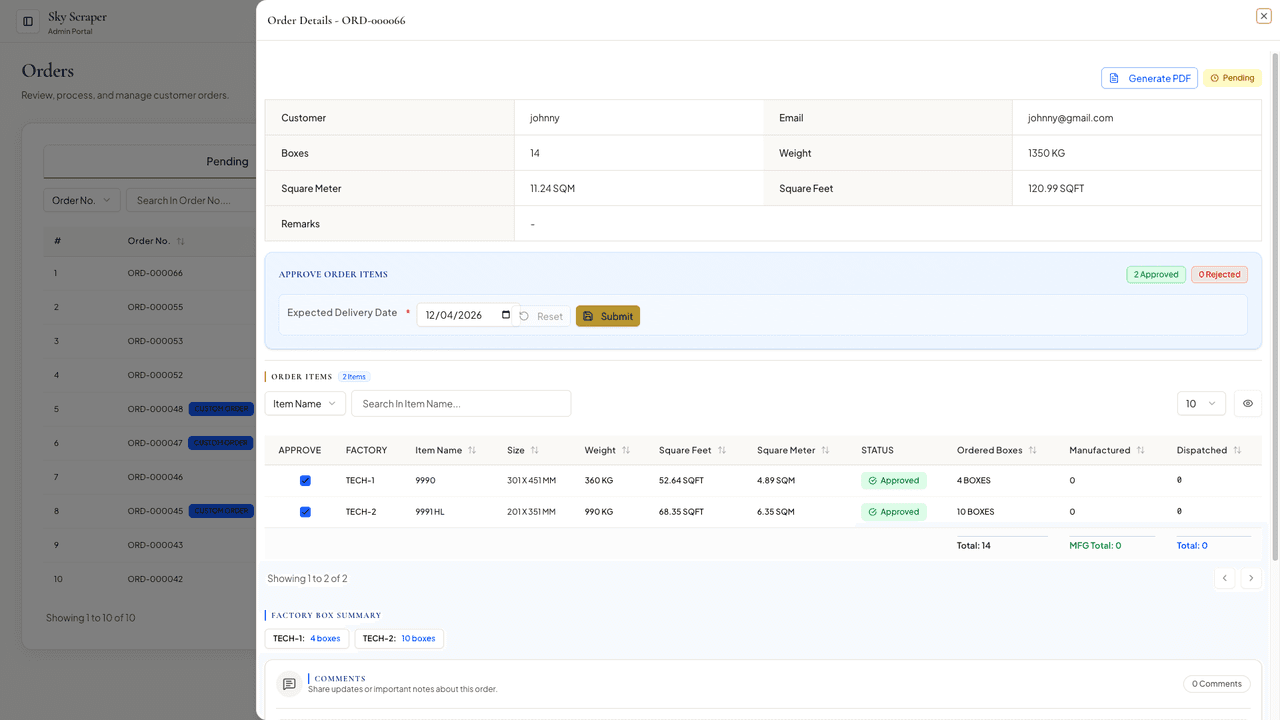Sort by Manufactured column icon
Viewport: 1280px width, 720px height.
click(1141, 450)
